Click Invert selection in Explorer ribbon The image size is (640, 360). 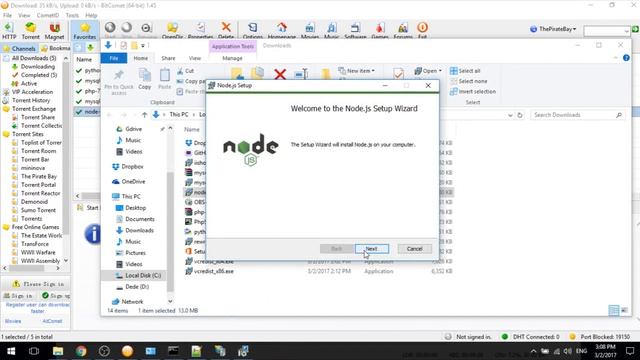click(x=473, y=91)
